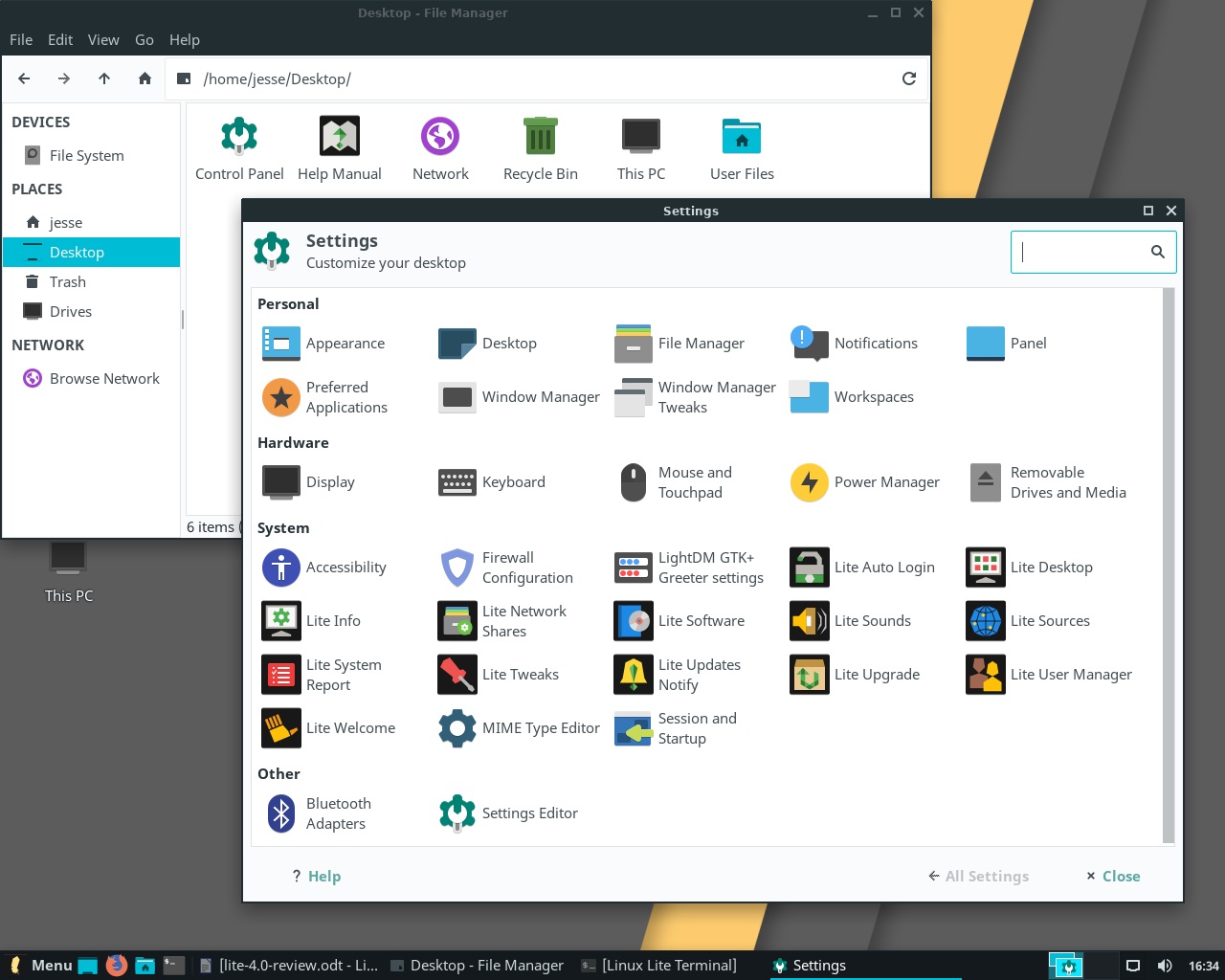Click the Settings window vertical scrollbar
Image resolution: width=1225 pixels, height=980 pixels.
pos(1168,566)
